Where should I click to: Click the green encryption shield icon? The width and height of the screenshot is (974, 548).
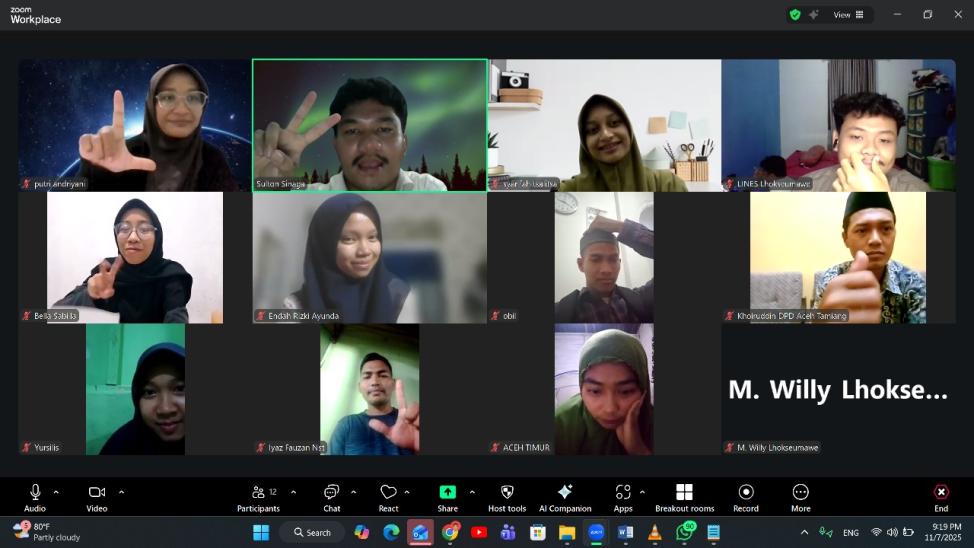pyautogui.click(x=795, y=15)
